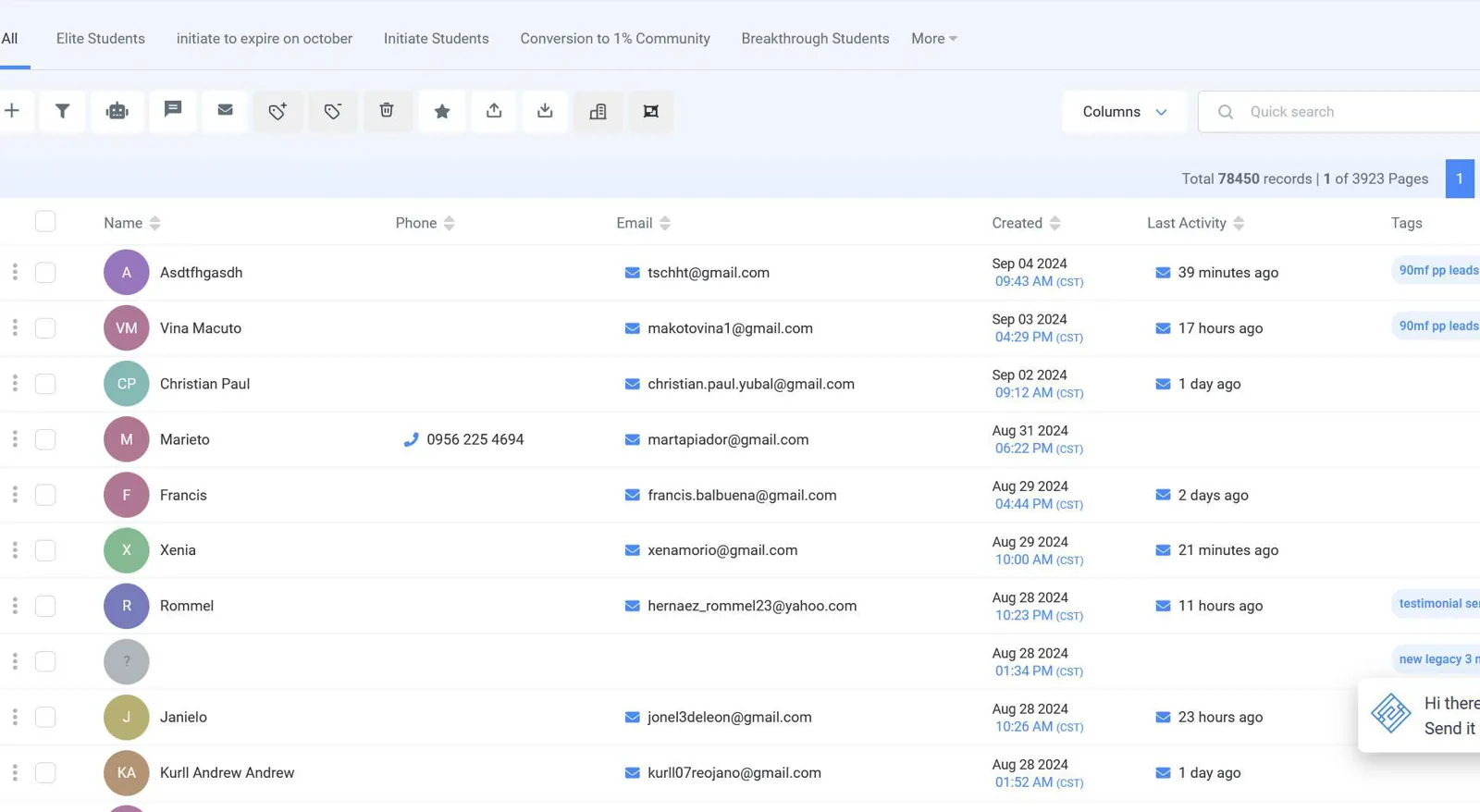
Task: Click page number 1 button
Action: 1460,178
